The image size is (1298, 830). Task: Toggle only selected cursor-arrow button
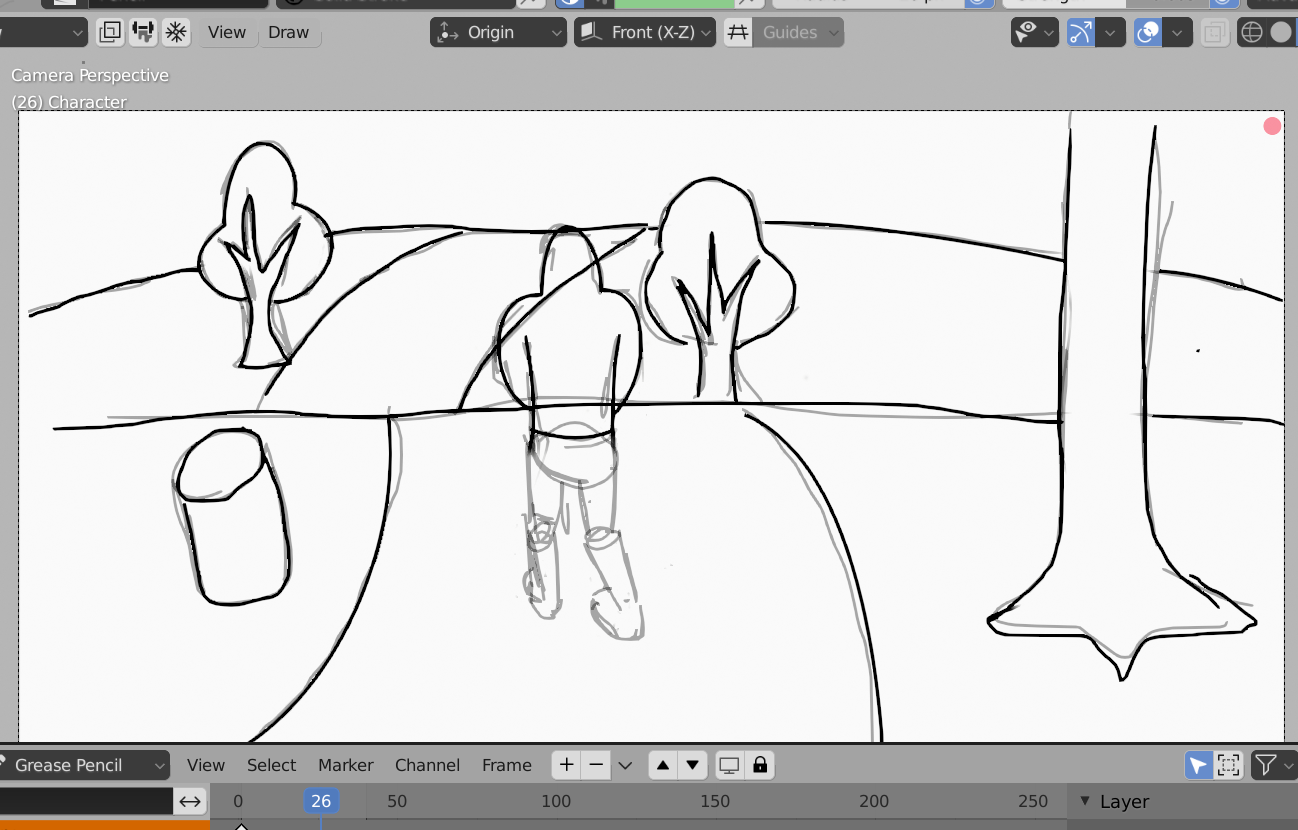coord(1198,765)
